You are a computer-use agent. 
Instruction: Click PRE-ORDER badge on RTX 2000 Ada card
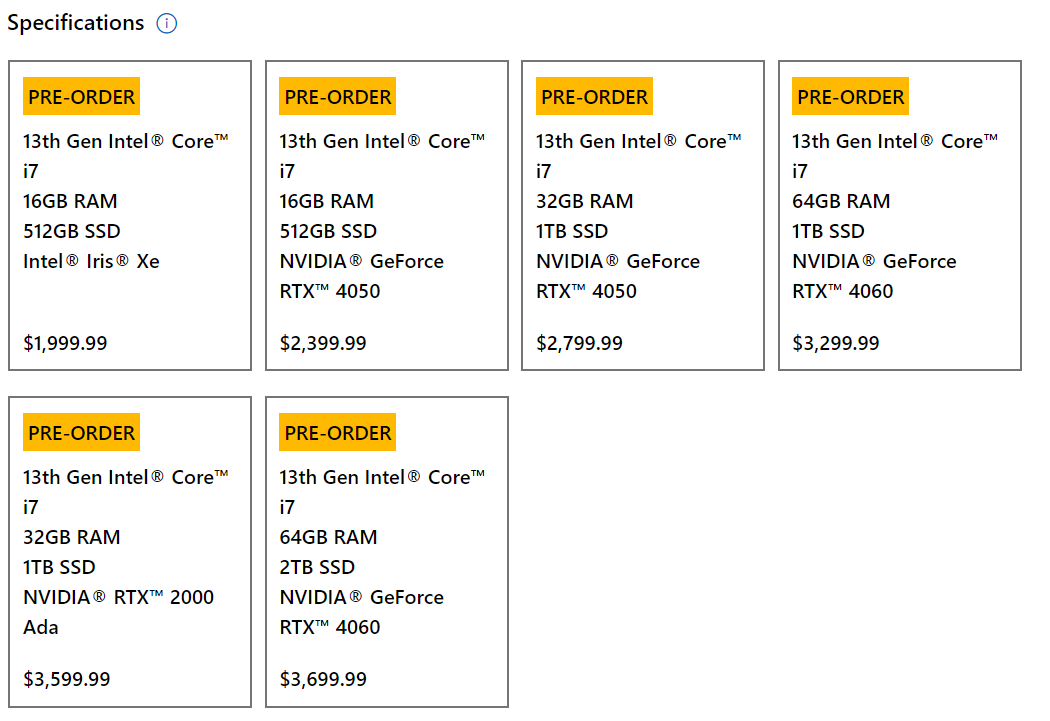click(81, 433)
